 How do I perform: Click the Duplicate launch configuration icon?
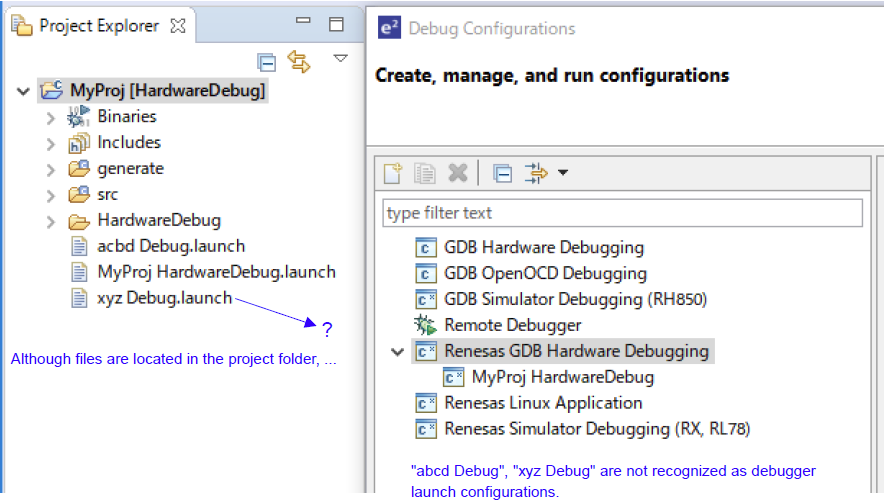pyautogui.click(x=425, y=174)
